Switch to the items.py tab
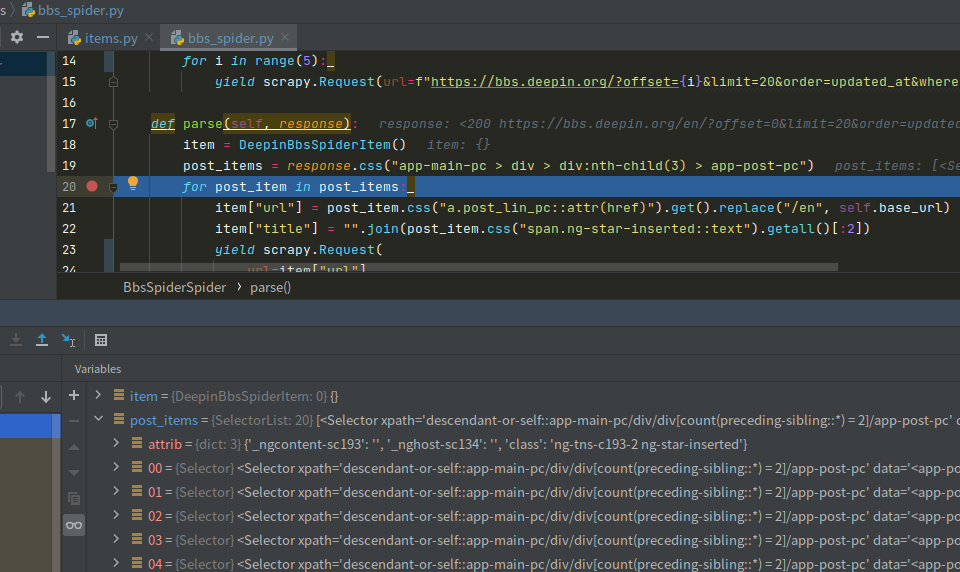The width and height of the screenshot is (960, 572). 102,38
